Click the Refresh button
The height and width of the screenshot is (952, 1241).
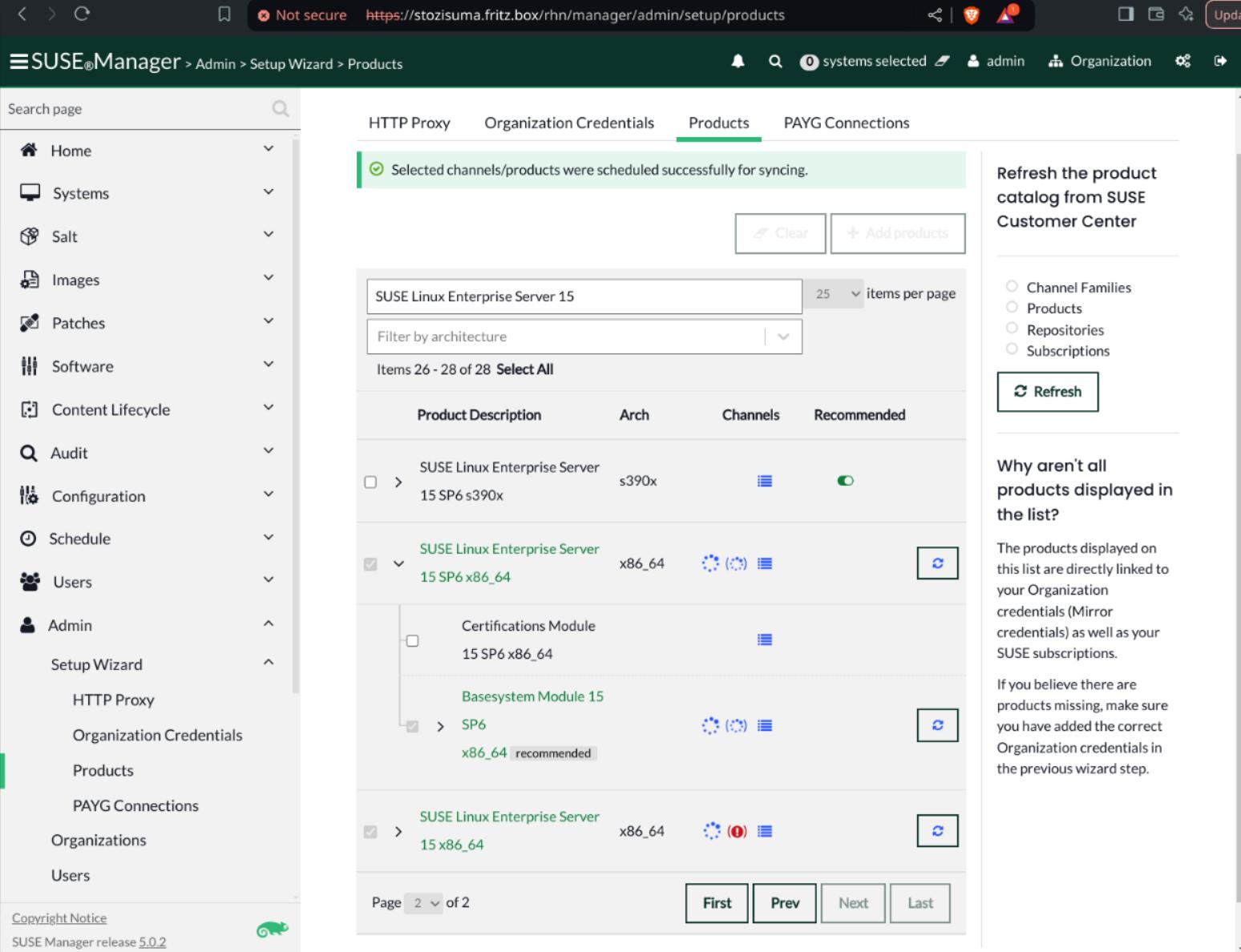[x=1047, y=392]
